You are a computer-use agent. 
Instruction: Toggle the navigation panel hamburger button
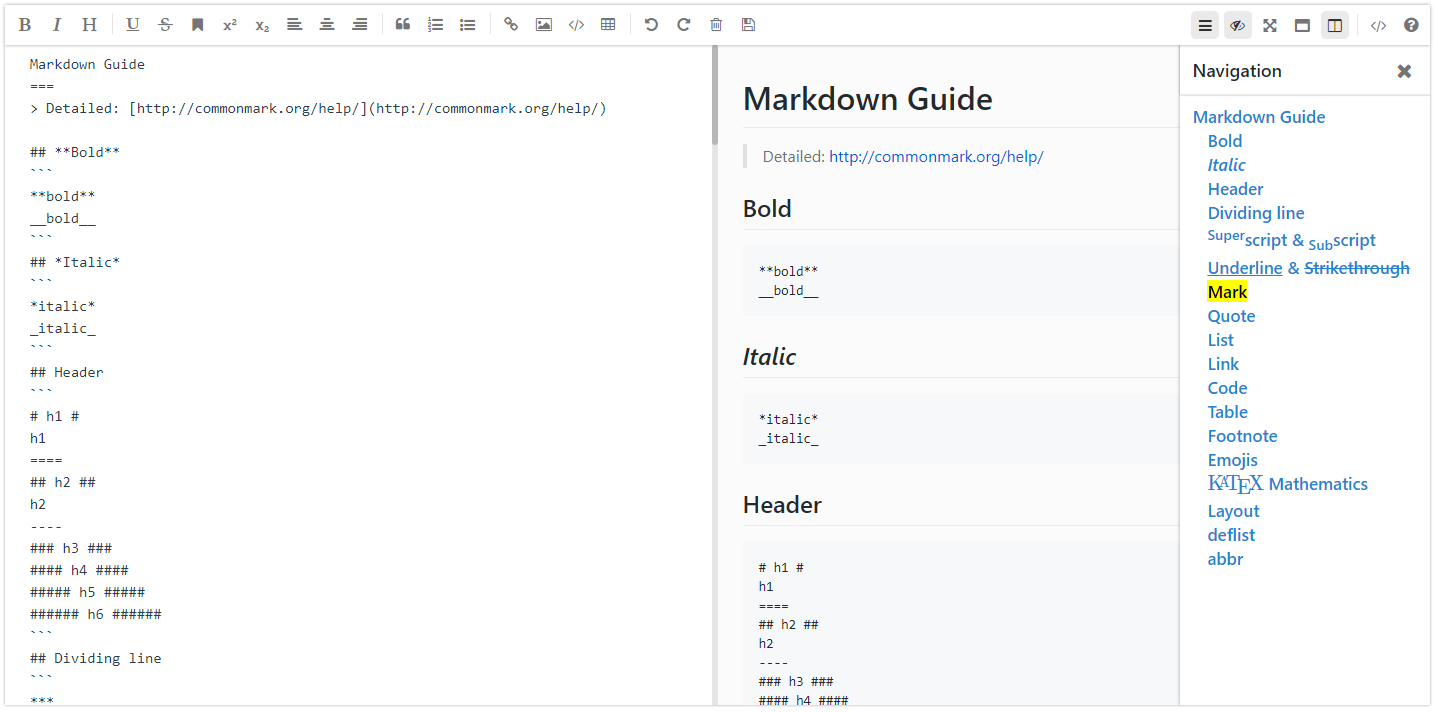1205,25
